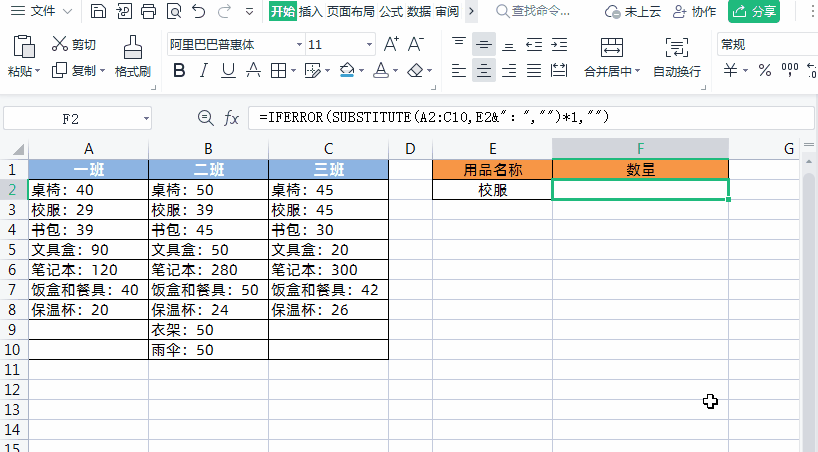The height and width of the screenshot is (452, 818).
Task: Switch to the Data tab 数据
Action: [x=419, y=11]
